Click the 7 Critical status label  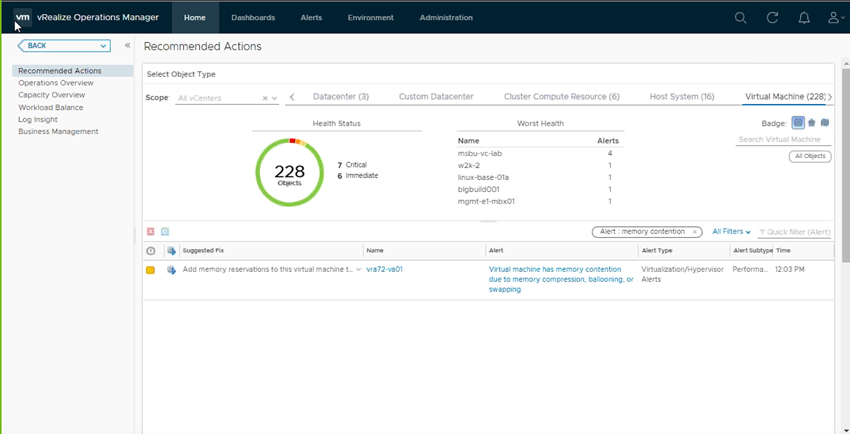pos(352,165)
